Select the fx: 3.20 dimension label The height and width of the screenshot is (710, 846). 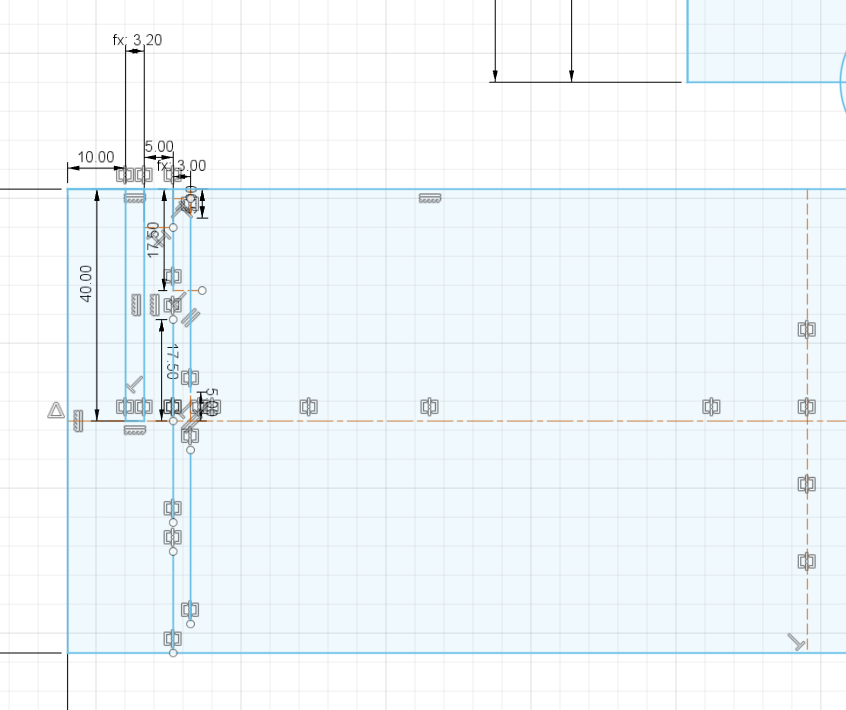(137, 40)
